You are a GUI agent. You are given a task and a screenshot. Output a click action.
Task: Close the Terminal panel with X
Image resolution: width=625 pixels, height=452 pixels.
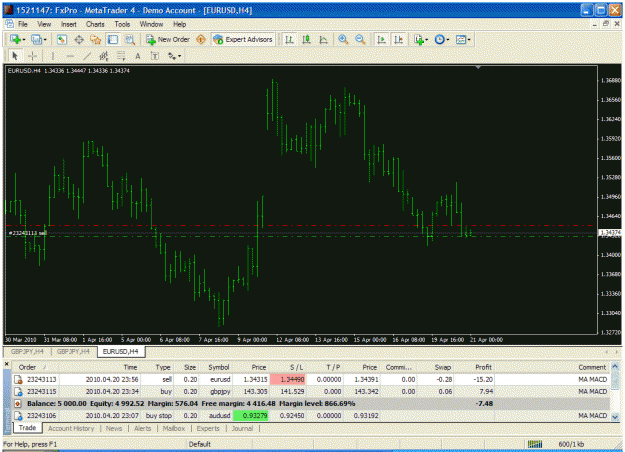pos(7,364)
